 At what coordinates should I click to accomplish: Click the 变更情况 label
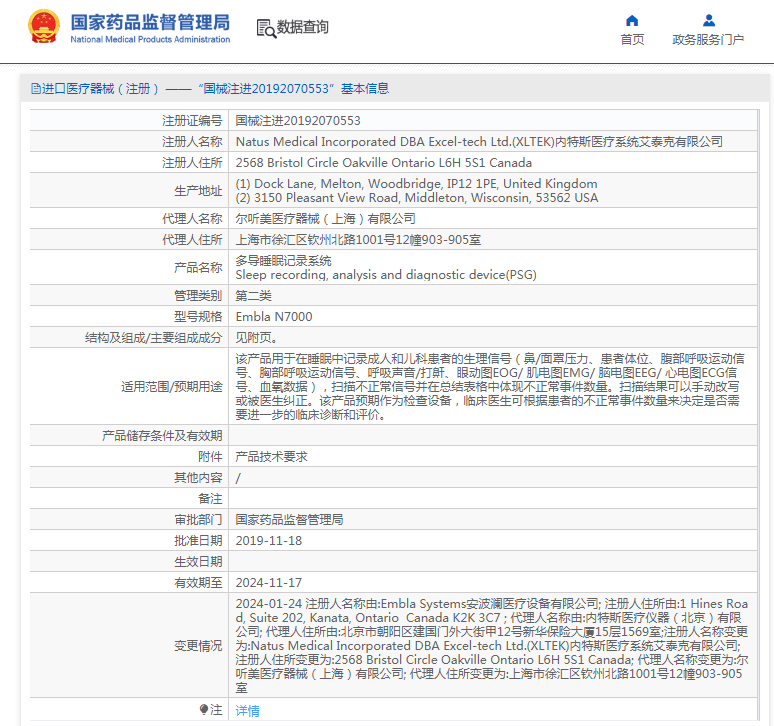[198, 646]
